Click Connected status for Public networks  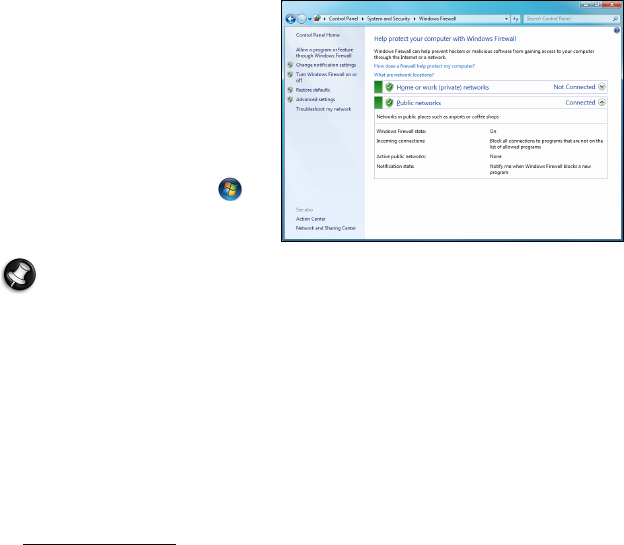[x=580, y=102]
